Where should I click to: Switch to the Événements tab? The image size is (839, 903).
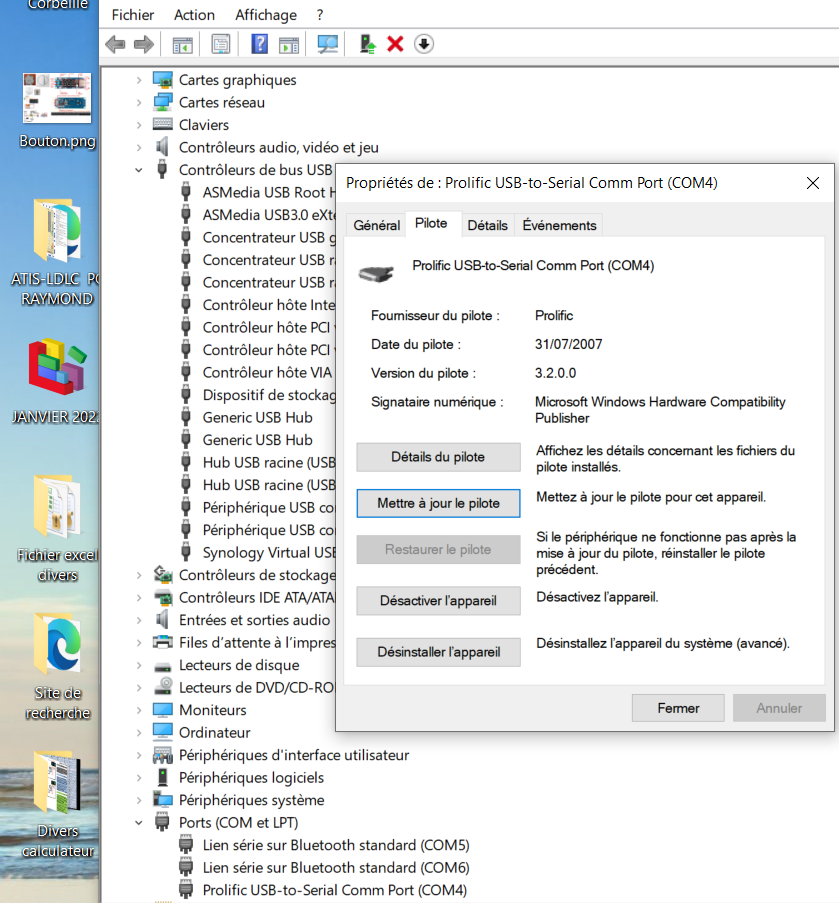pyautogui.click(x=559, y=225)
